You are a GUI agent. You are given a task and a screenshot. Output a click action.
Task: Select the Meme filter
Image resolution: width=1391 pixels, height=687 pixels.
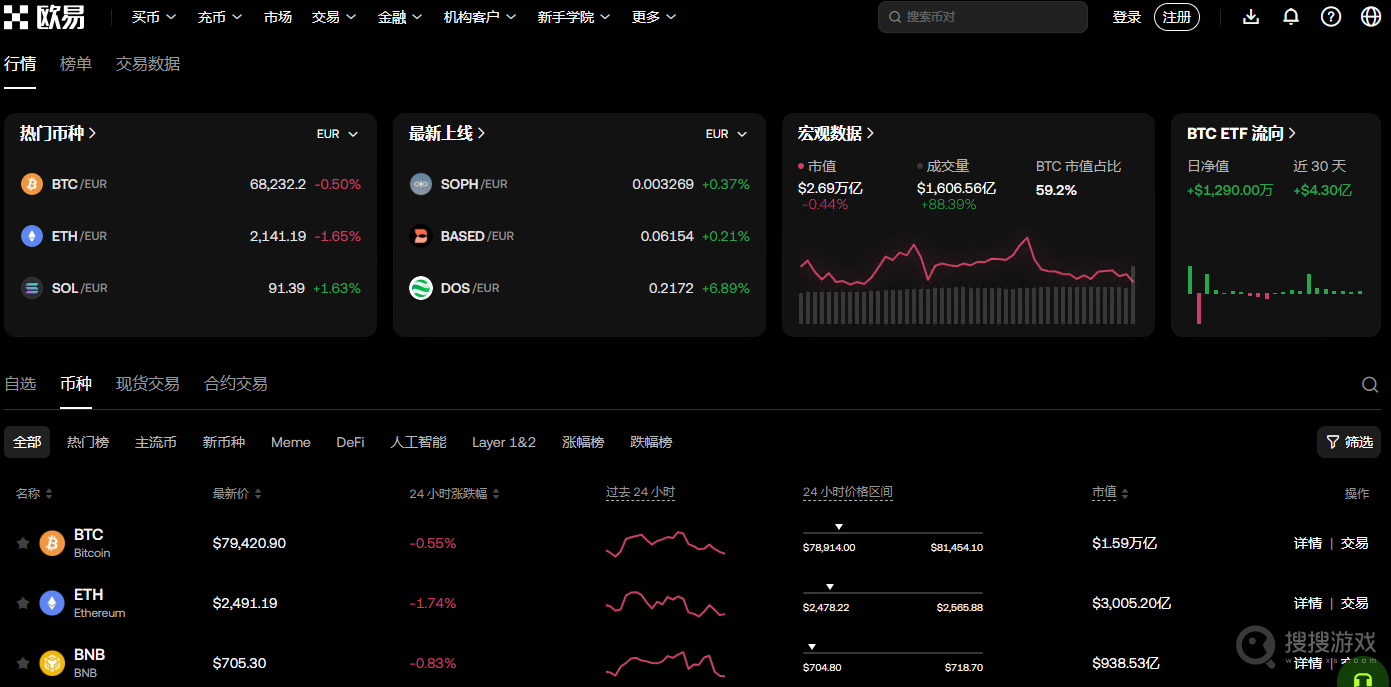coord(291,442)
